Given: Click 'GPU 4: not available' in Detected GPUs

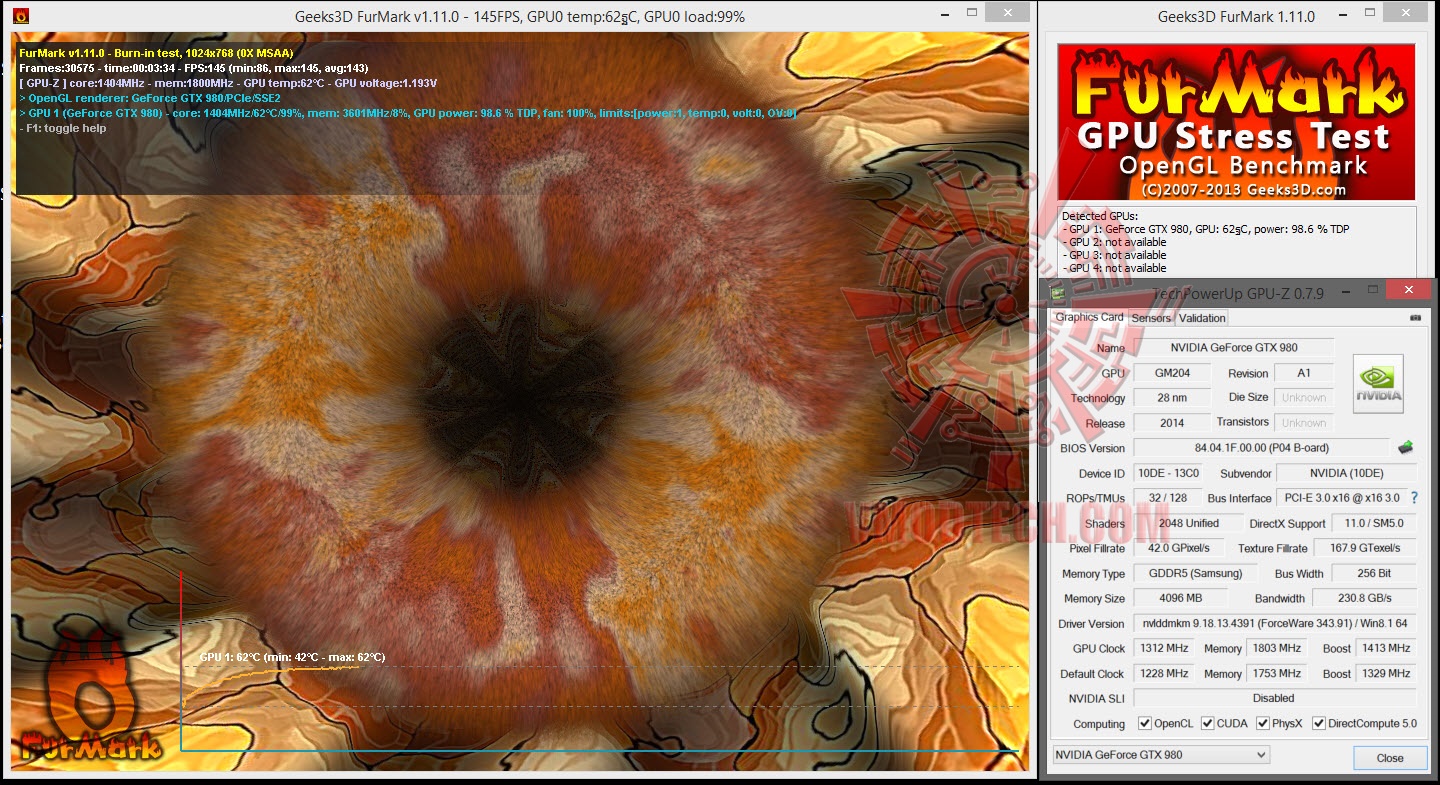Looking at the screenshot, I should pos(1116,268).
